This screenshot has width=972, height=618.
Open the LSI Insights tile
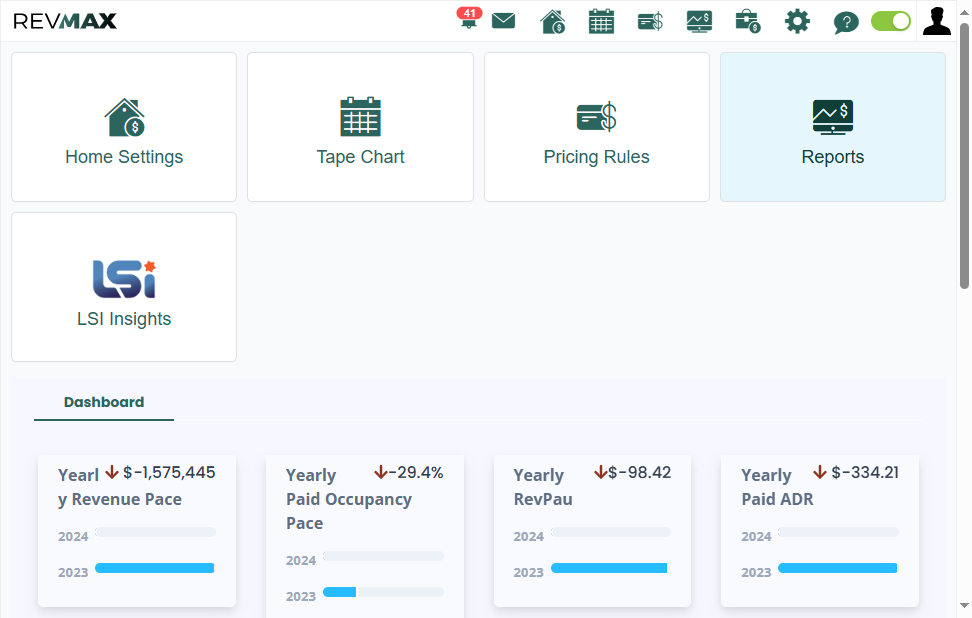(x=124, y=287)
